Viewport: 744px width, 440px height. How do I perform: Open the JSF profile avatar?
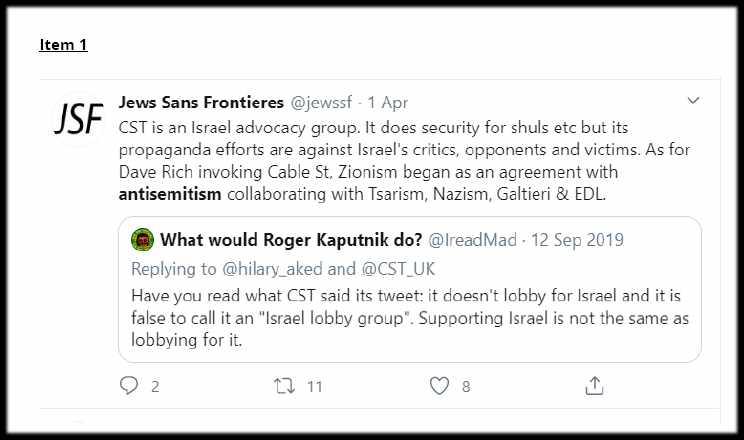[77, 119]
